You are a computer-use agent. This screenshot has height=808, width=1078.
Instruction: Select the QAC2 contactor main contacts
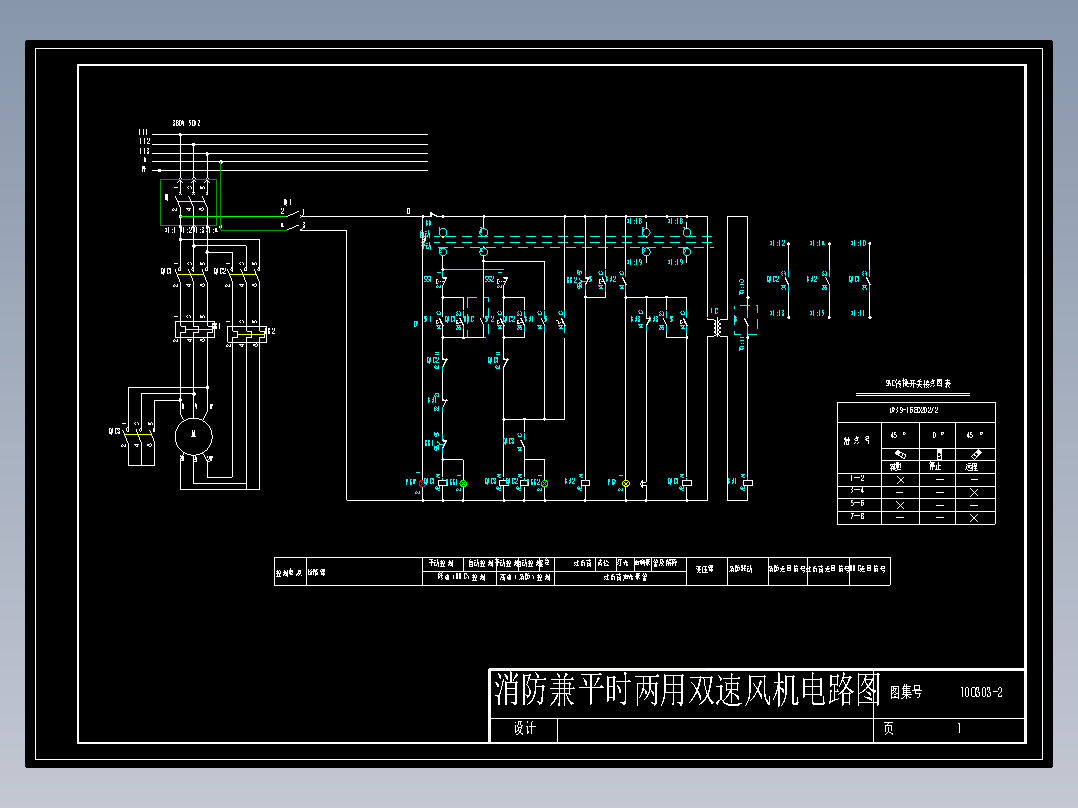pos(242,274)
